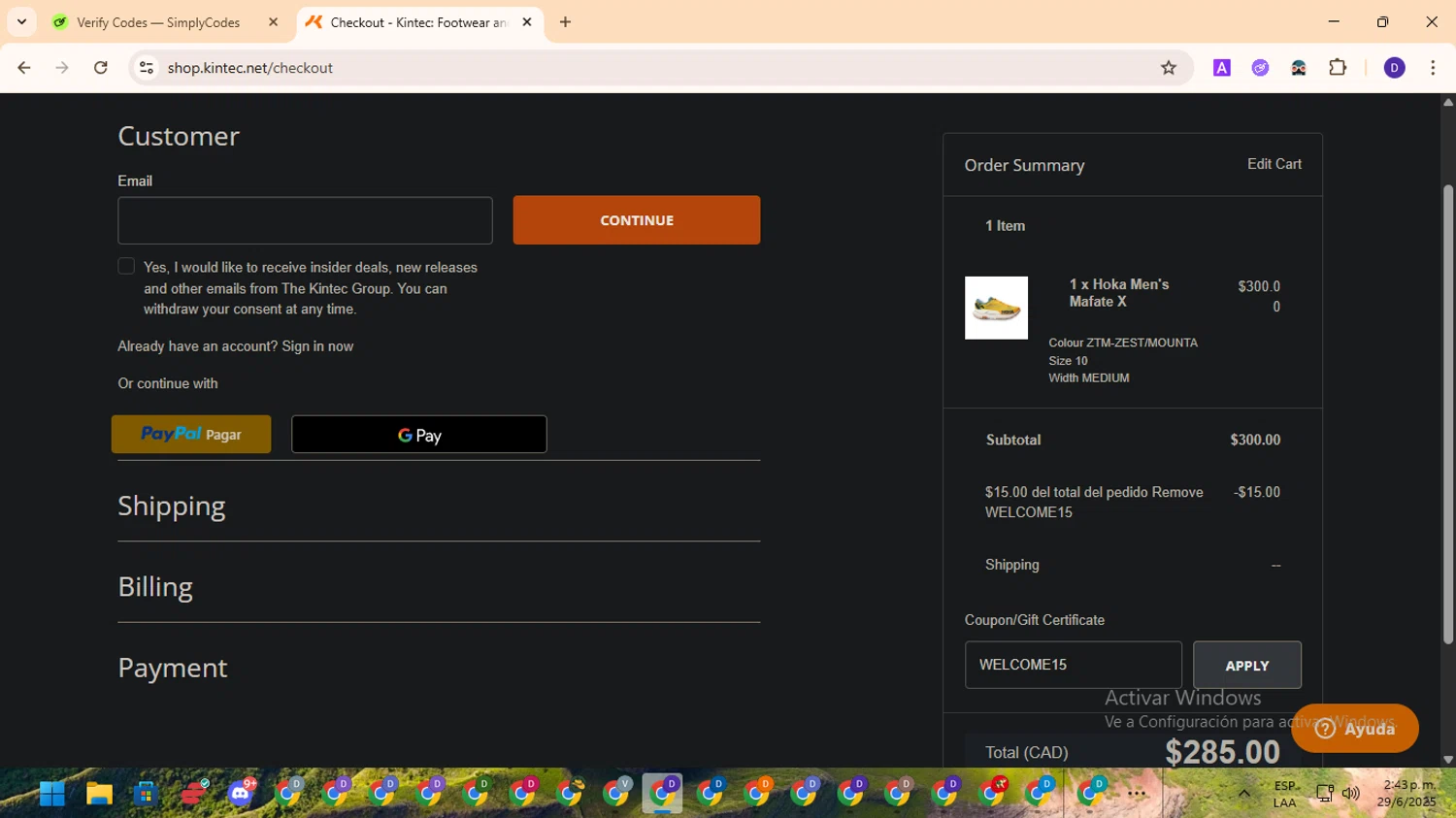1456x818 pixels.
Task: Open the purple 'A' extension icon
Action: click(1222, 68)
